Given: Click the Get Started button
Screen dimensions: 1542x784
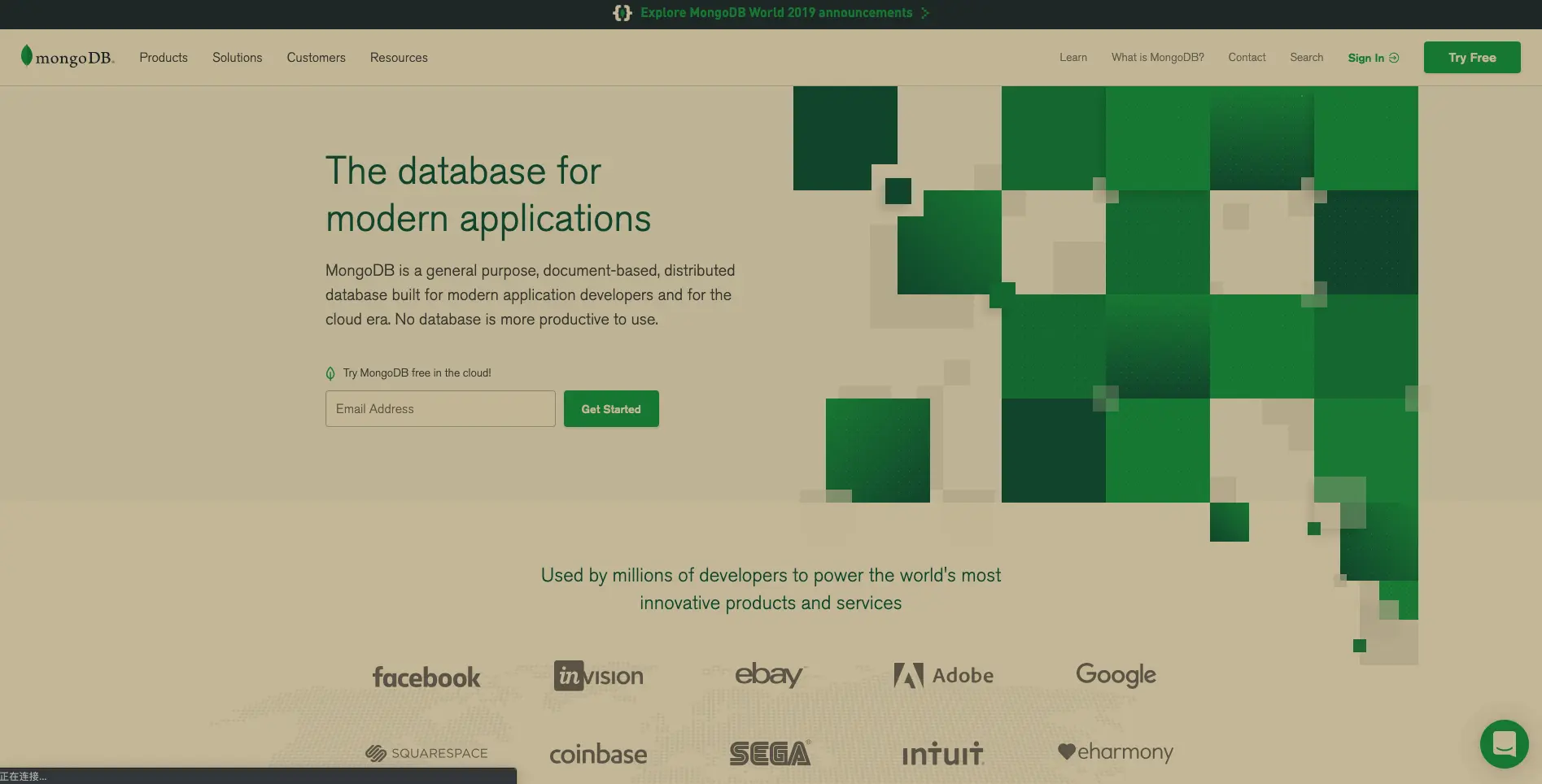Looking at the screenshot, I should click(x=611, y=409).
